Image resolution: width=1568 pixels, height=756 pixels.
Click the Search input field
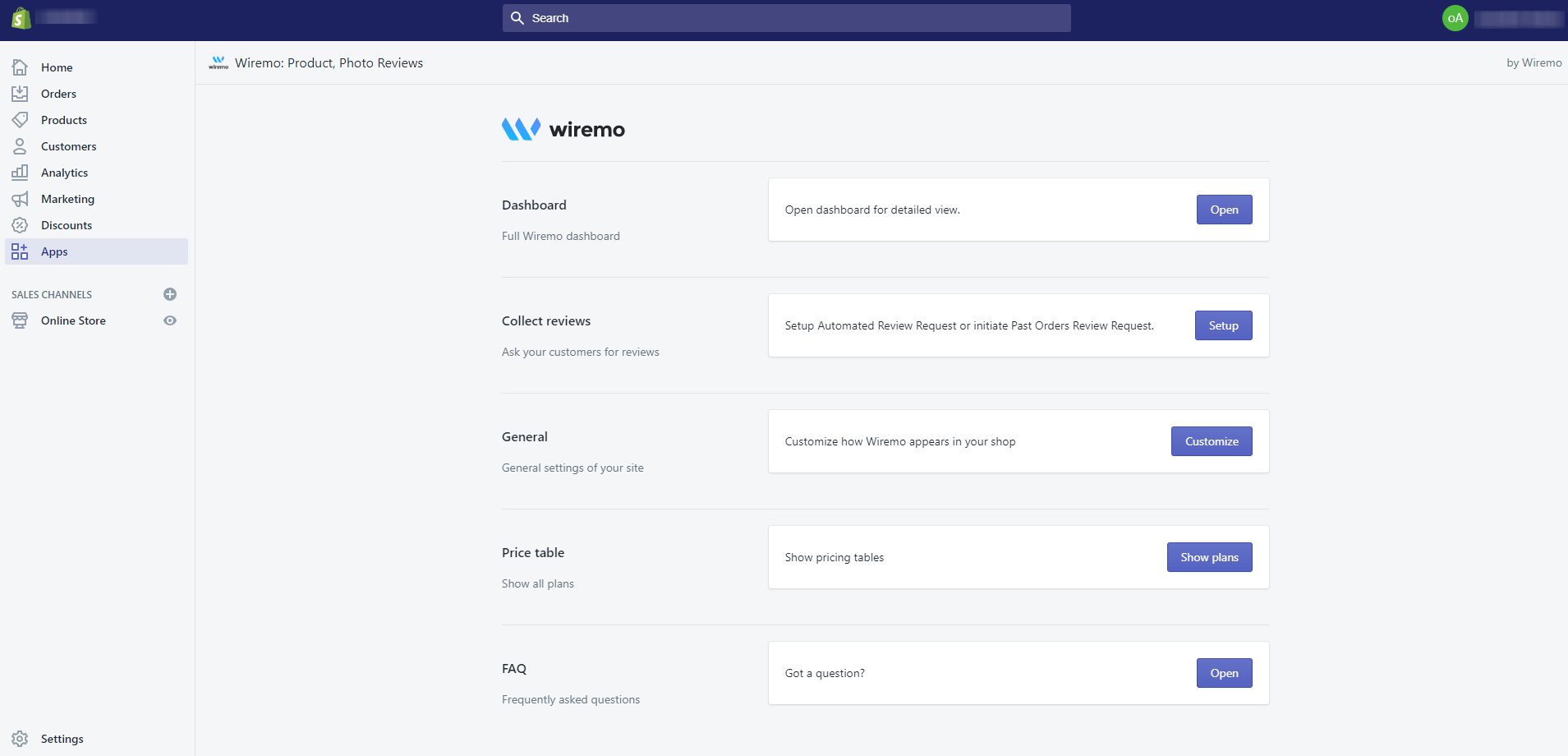click(x=787, y=18)
